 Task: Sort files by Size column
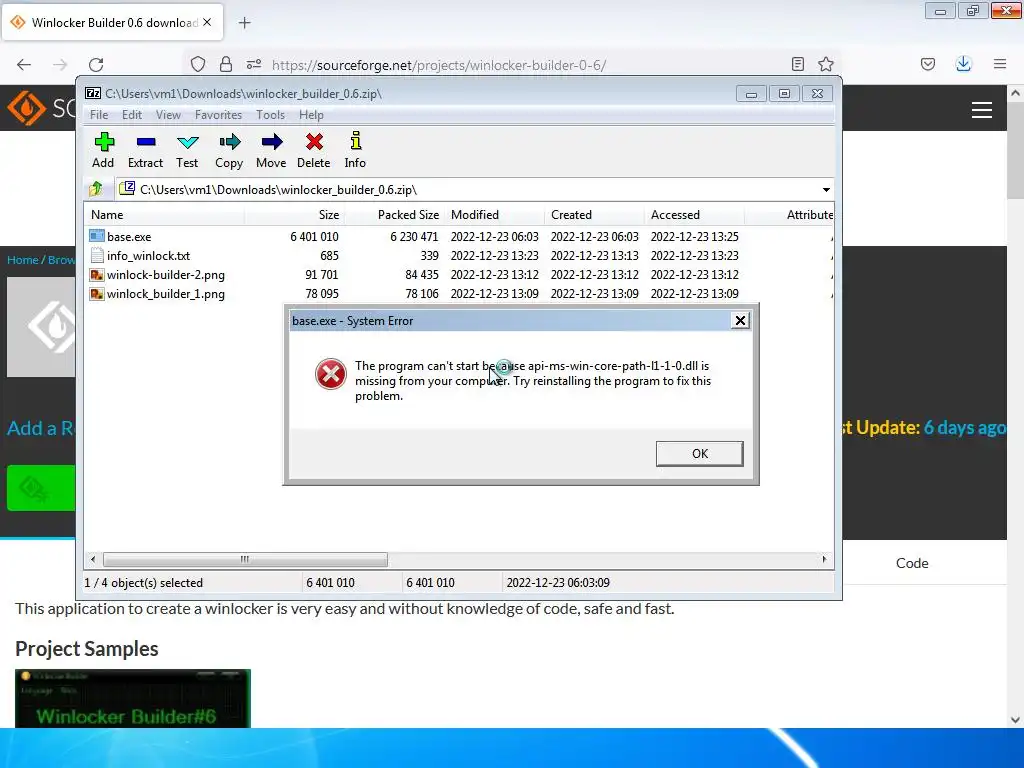pos(295,215)
